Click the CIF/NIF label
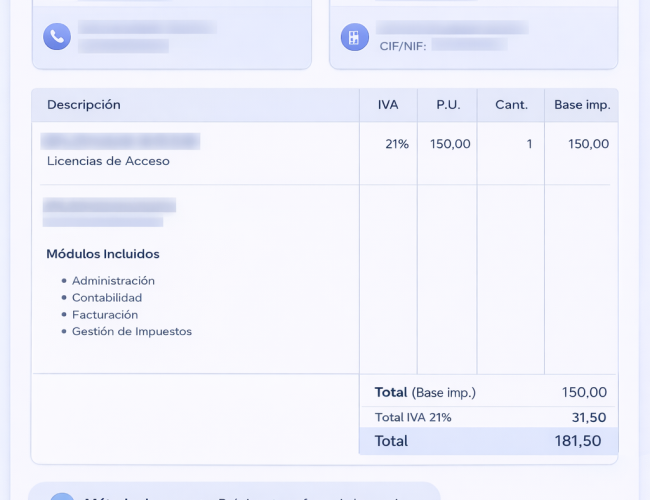 point(403,46)
